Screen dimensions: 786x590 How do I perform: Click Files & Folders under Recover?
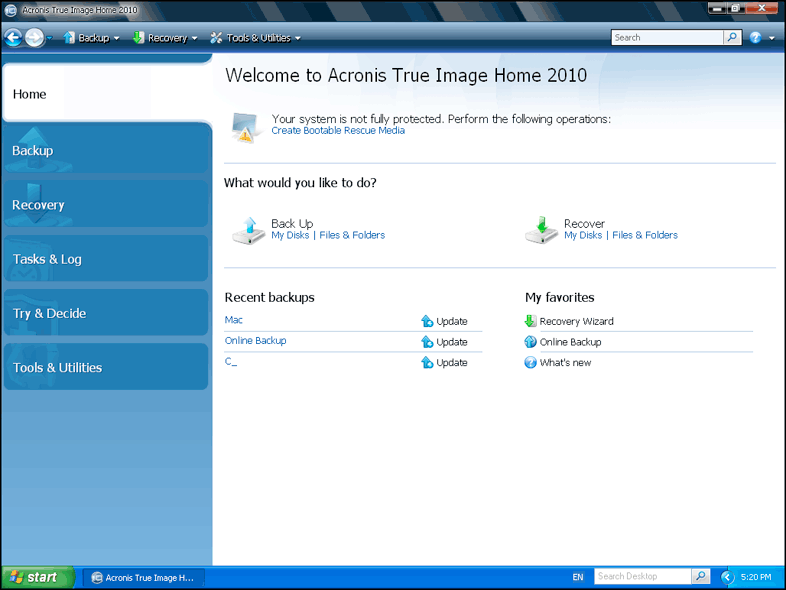tap(645, 235)
